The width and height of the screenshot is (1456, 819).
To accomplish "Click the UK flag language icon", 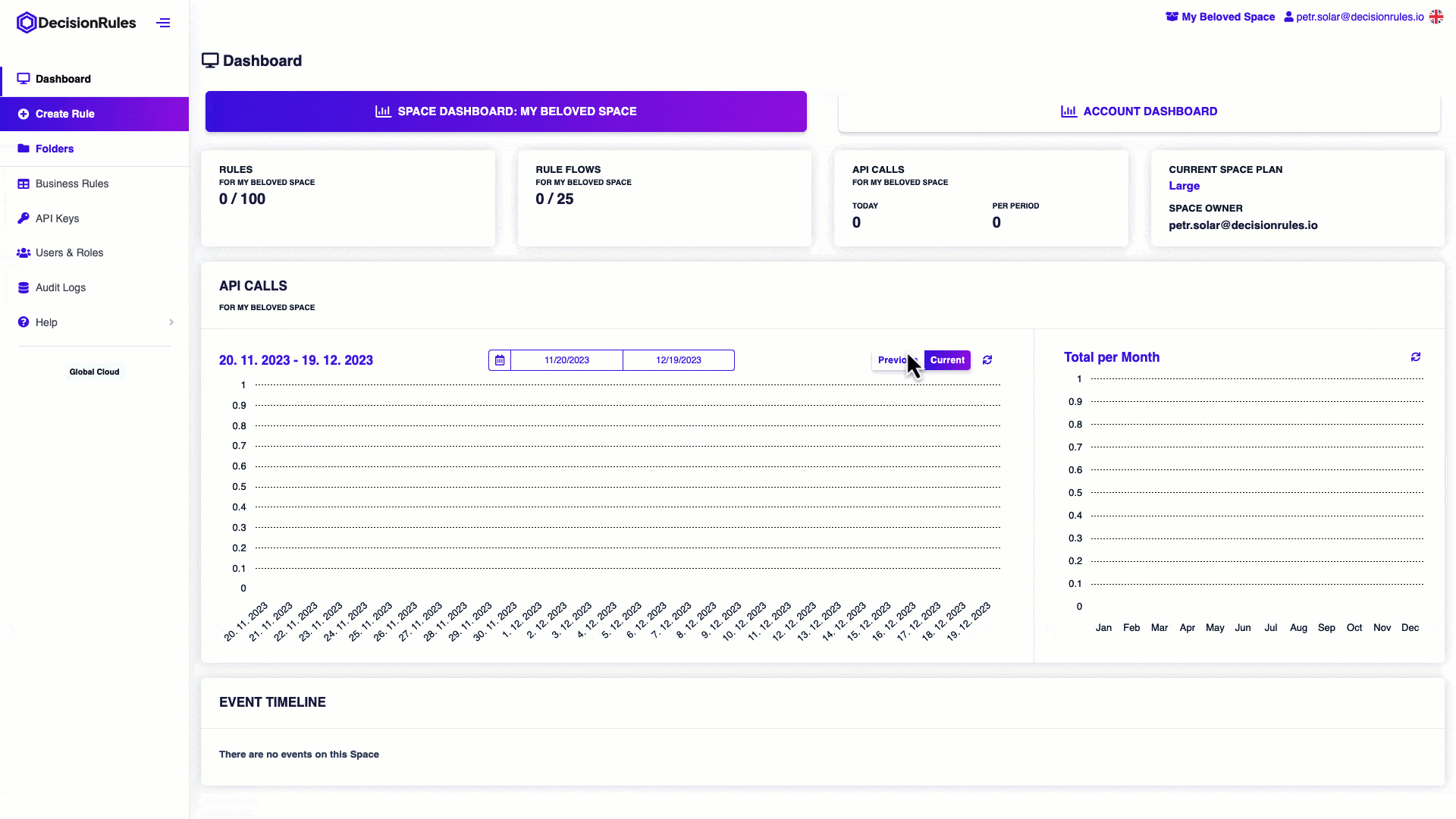I will [x=1436, y=17].
